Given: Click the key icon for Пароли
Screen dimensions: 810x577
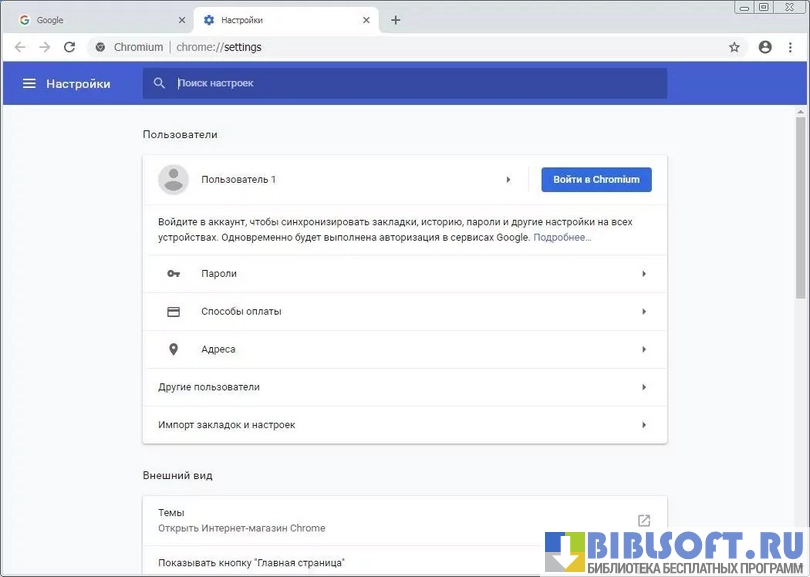Looking at the screenshot, I should click(x=173, y=274).
